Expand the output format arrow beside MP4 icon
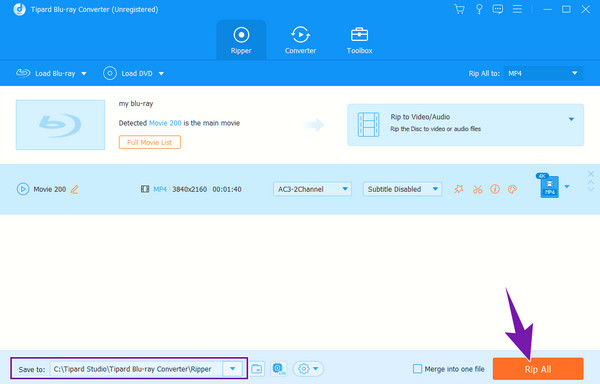Screen dimensions: 600x384 567,187
